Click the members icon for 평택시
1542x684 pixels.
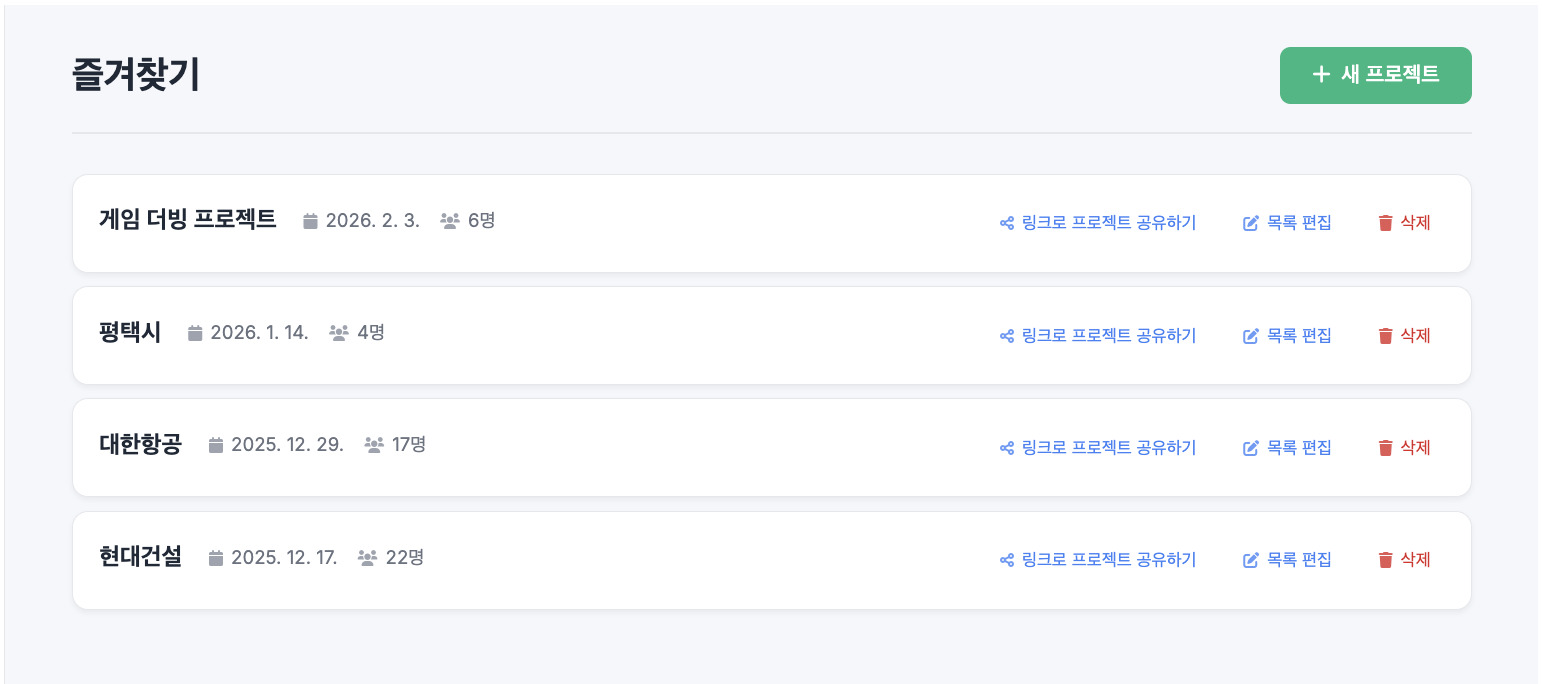pyautogui.click(x=339, y=333)
